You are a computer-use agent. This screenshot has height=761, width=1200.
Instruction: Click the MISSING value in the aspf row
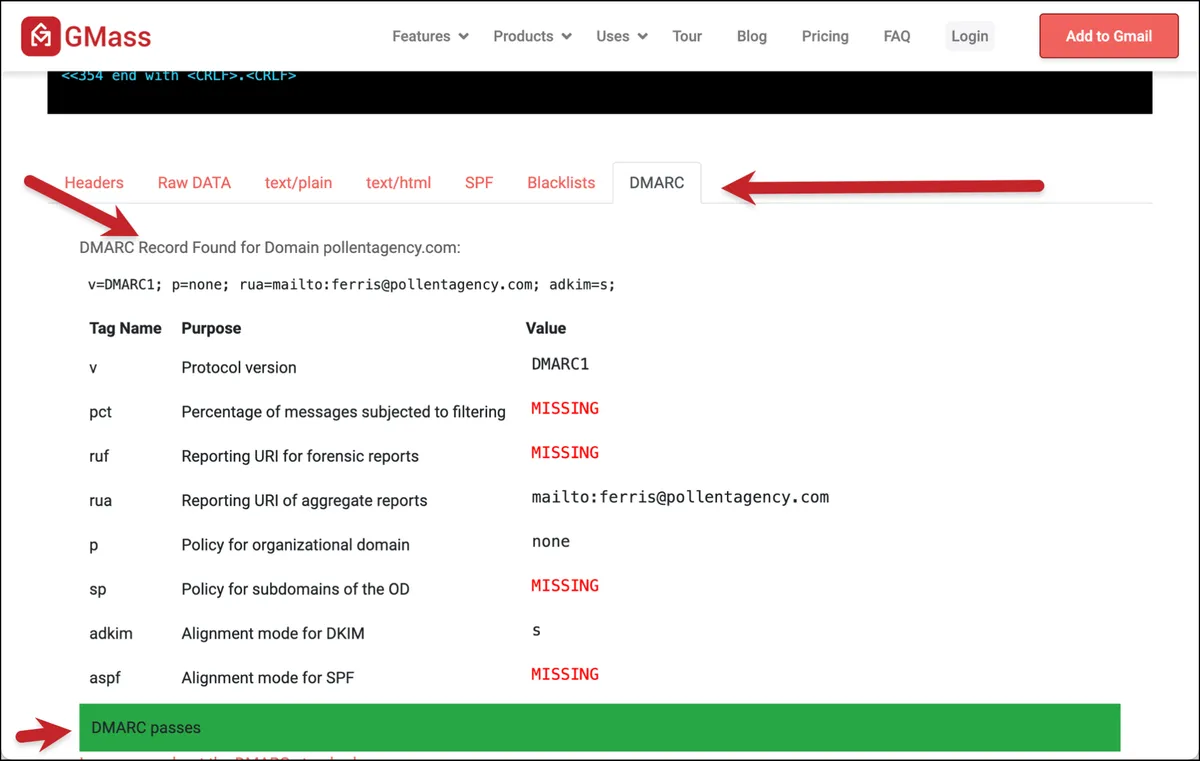[565, 675]
